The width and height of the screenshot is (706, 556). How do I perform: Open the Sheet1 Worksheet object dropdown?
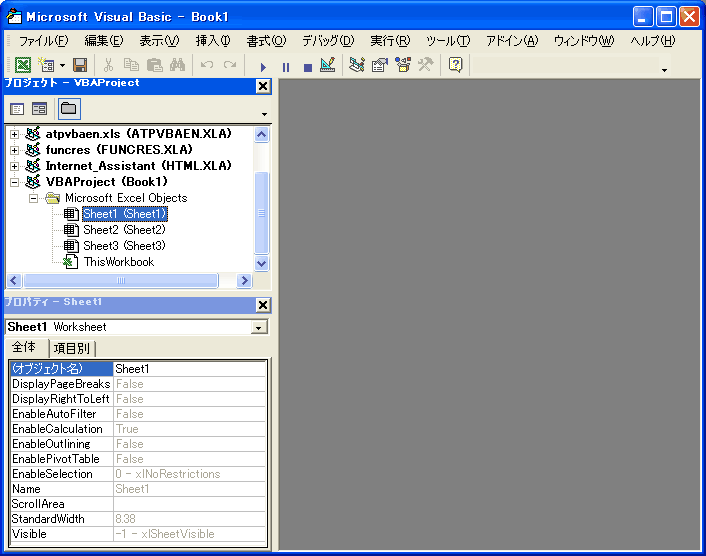[x=259, y=327]
